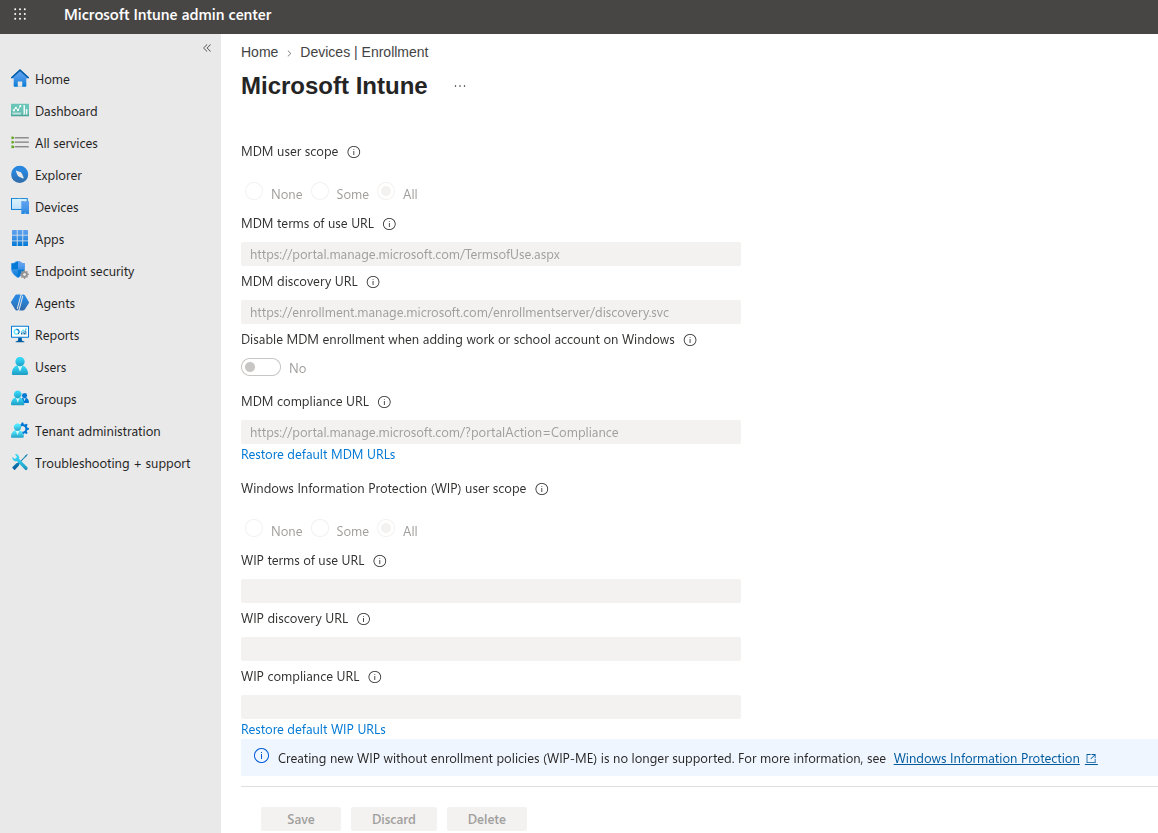Select None for MDM user scope
Screen dimensions: 1158x833
(254, 192)
